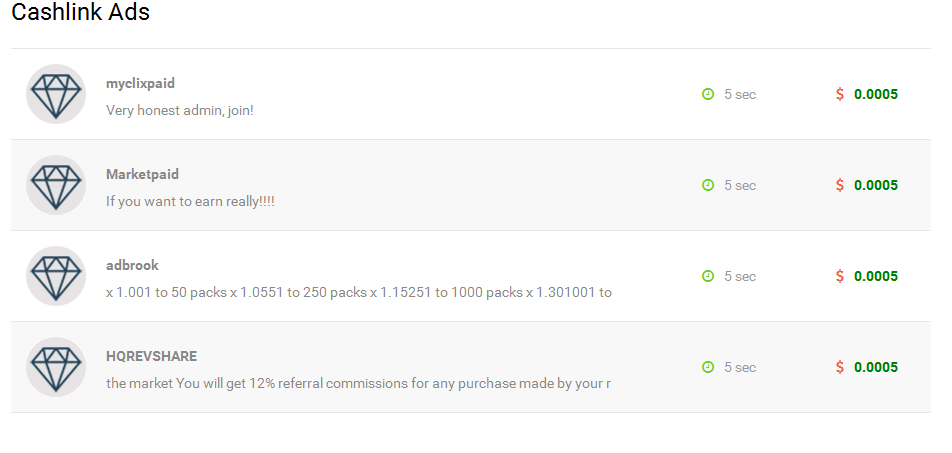Click the clock icon in Marketpaid row
The image size is (952, 453).
pos(708,185)
